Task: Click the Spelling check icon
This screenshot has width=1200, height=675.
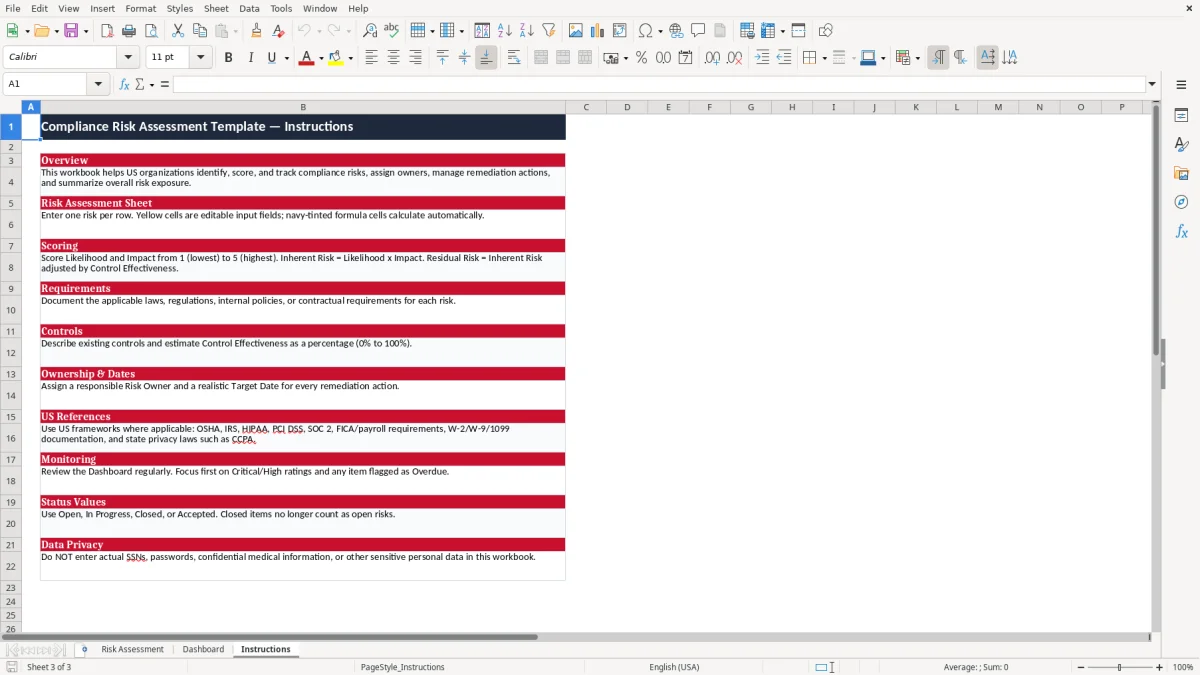Action: pos(392,31)
